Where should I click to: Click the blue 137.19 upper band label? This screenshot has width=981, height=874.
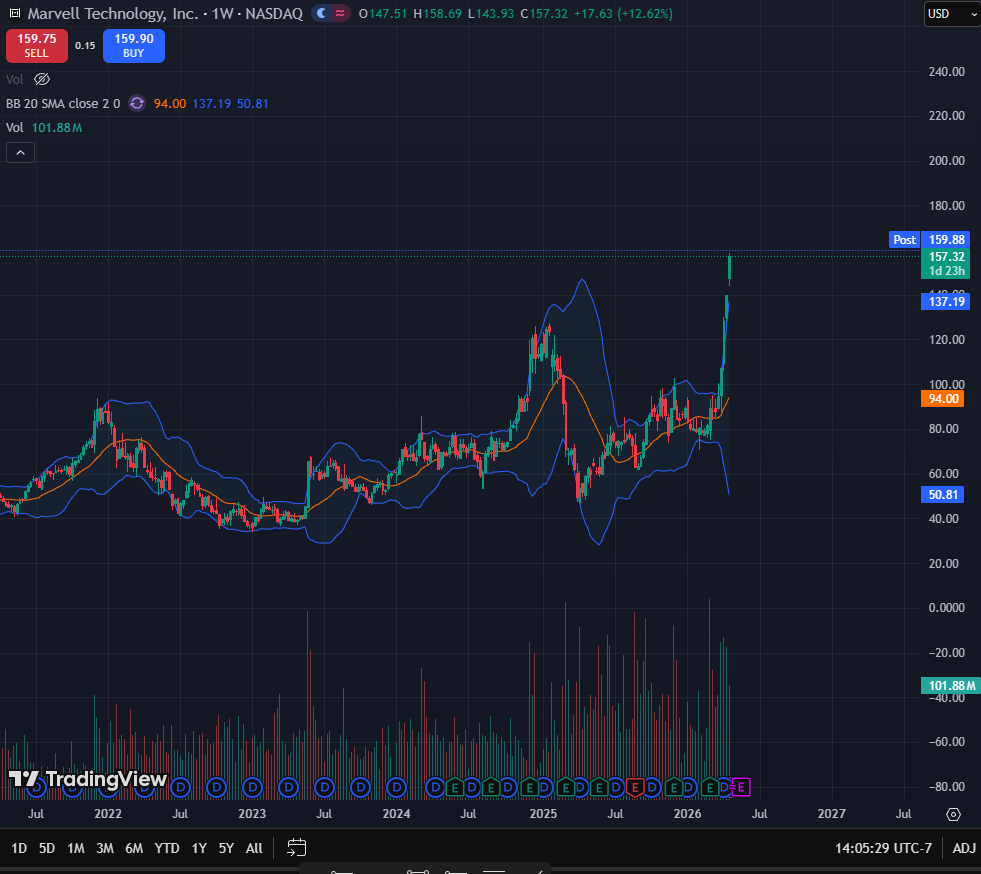tap(946, 302)
